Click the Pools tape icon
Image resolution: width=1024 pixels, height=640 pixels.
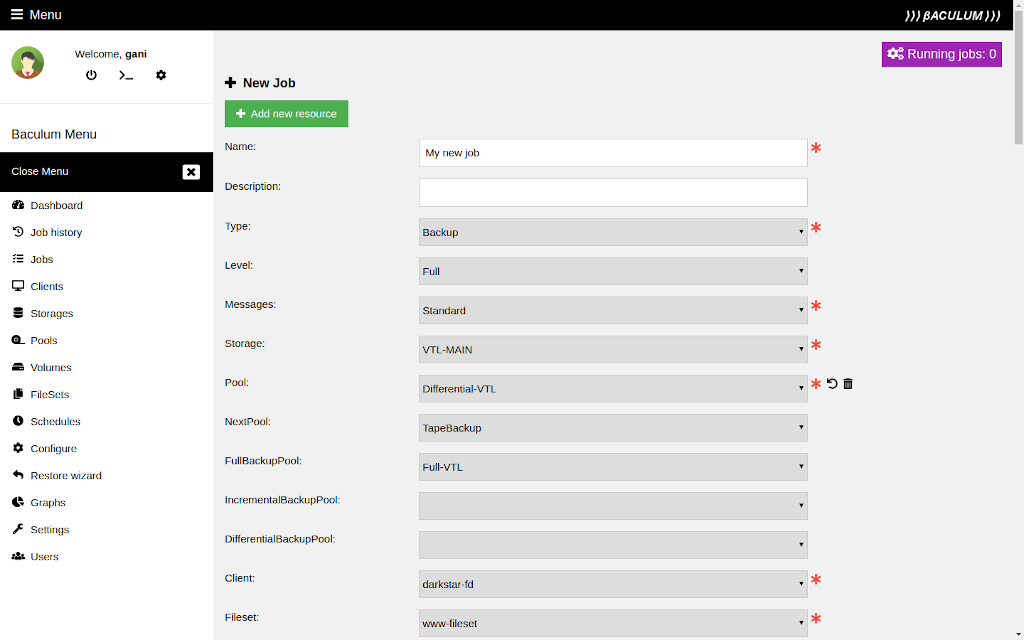point(18,340)
